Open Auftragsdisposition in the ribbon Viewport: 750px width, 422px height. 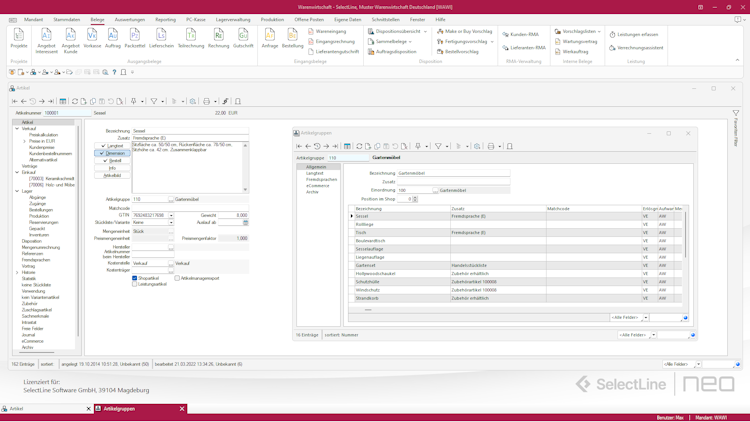[392, 52]
